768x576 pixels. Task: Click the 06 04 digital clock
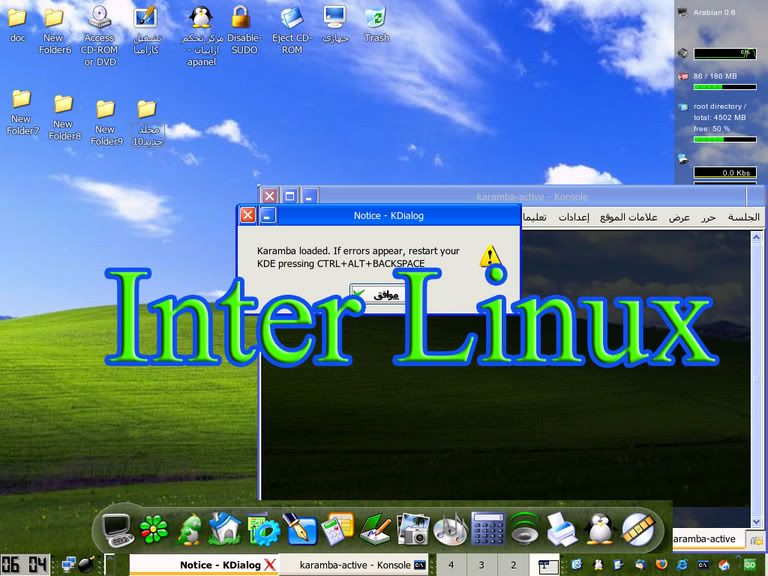pyautogui.click(x=25, y=565)
